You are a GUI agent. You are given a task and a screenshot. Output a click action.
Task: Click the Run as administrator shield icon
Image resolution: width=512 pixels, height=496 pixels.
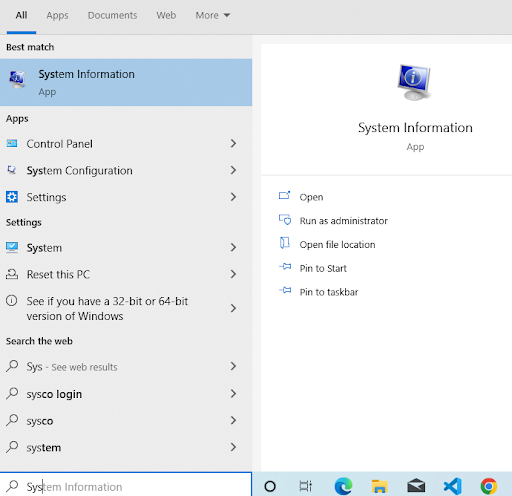point(285,220)
